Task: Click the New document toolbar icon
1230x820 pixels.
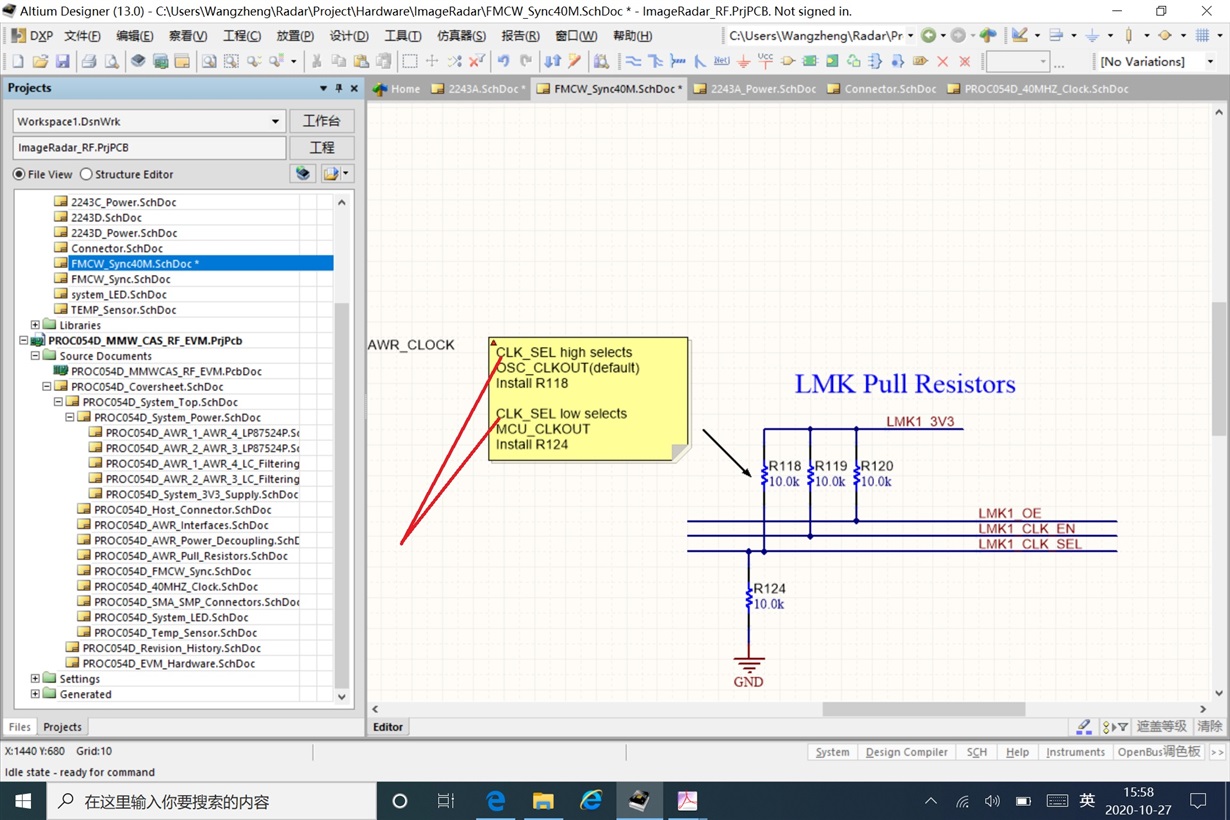Action: coord(18,61)
